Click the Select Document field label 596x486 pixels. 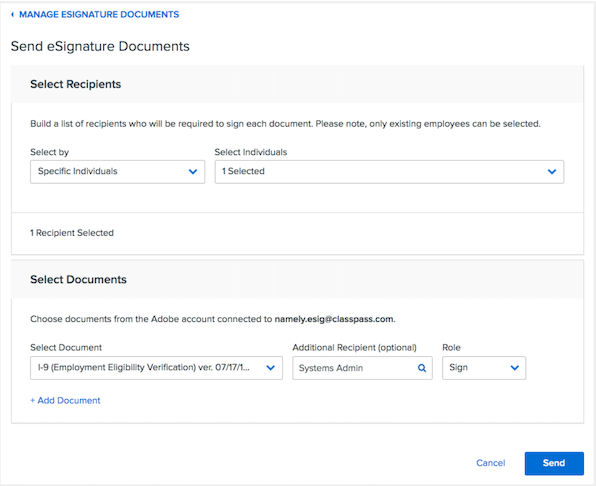66,348
